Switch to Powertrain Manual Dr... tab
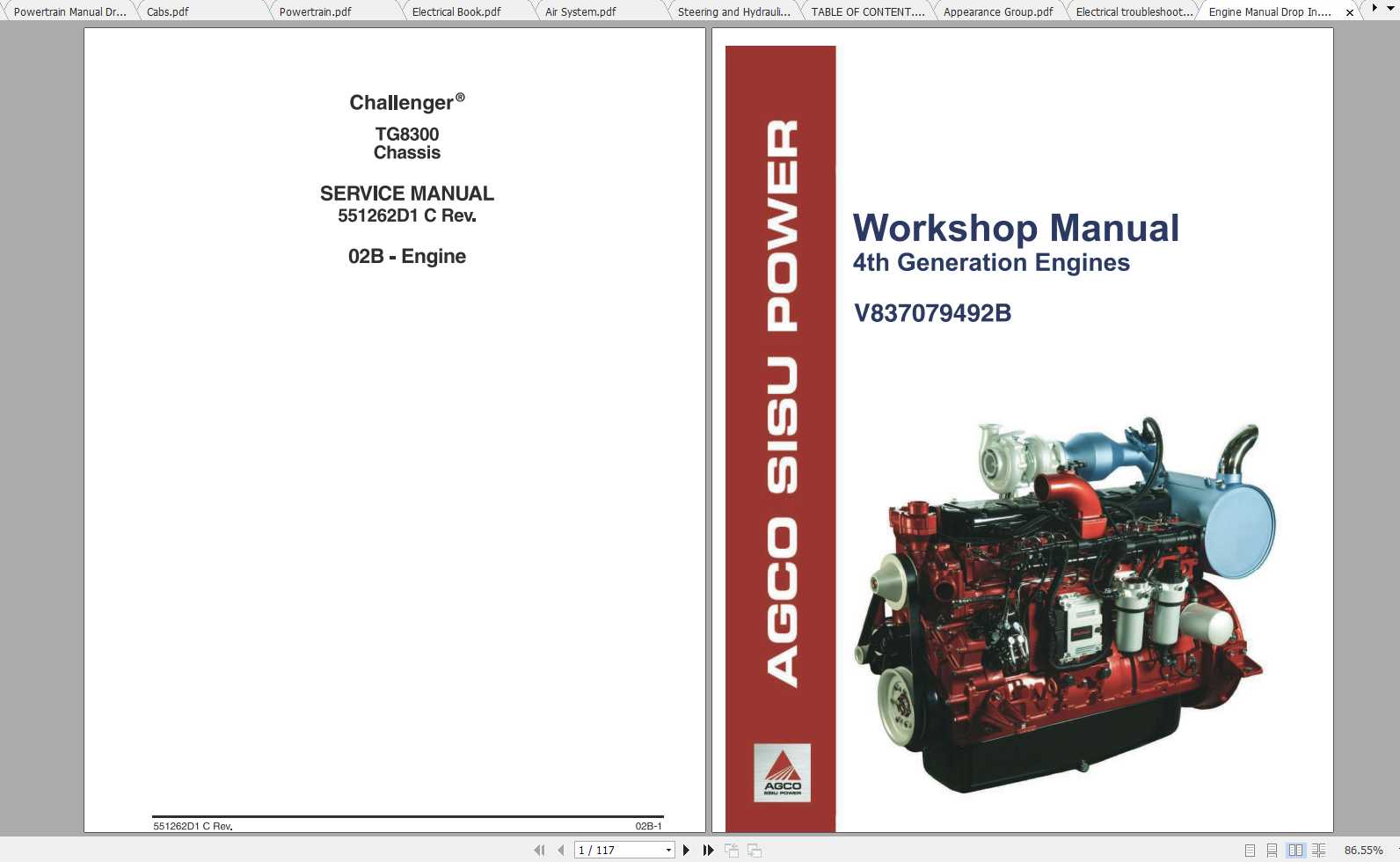 [69, 11]
